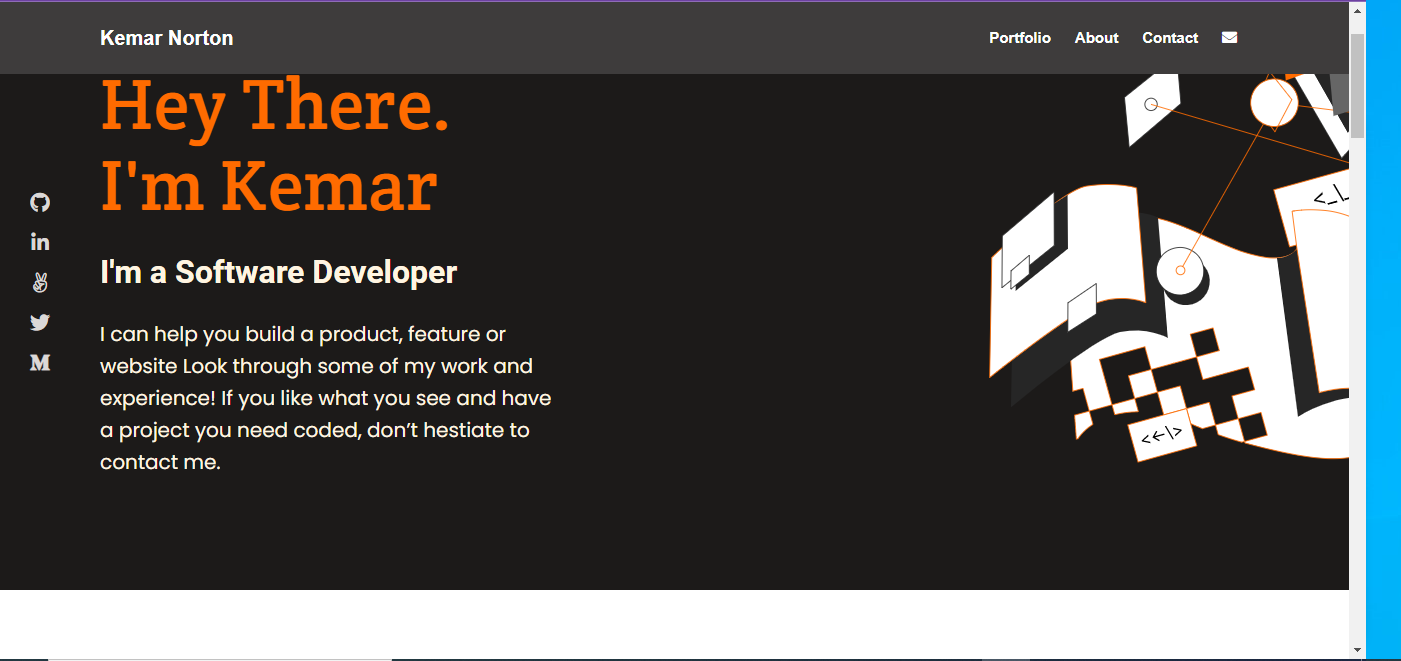Open the GitHub profile icon
Screen dimensions: 1401x661
40,202
